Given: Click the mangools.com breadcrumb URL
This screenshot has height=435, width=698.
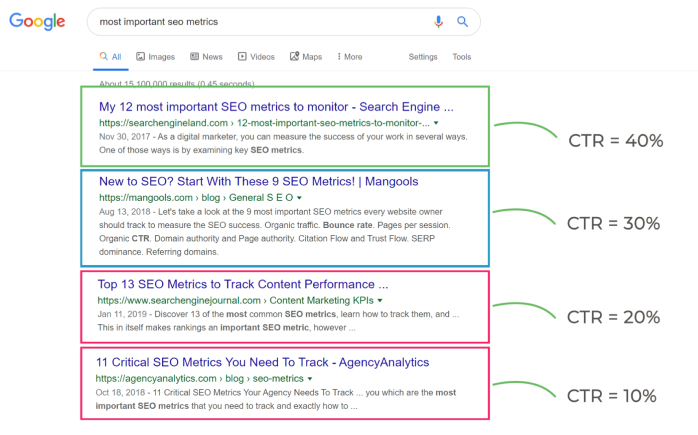Looking at the screenshot, I should (196, 198).
